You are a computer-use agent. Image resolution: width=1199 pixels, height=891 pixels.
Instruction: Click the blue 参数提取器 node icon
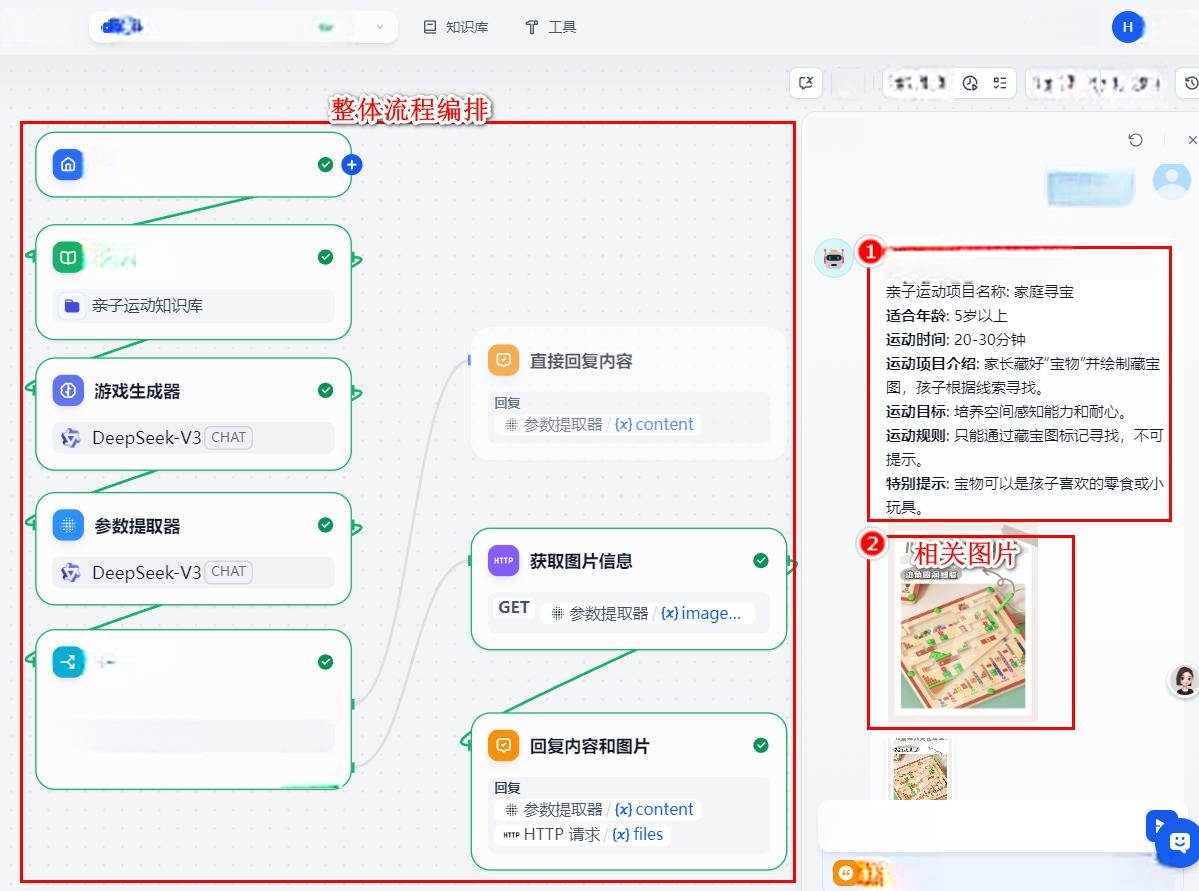point(68,525)
